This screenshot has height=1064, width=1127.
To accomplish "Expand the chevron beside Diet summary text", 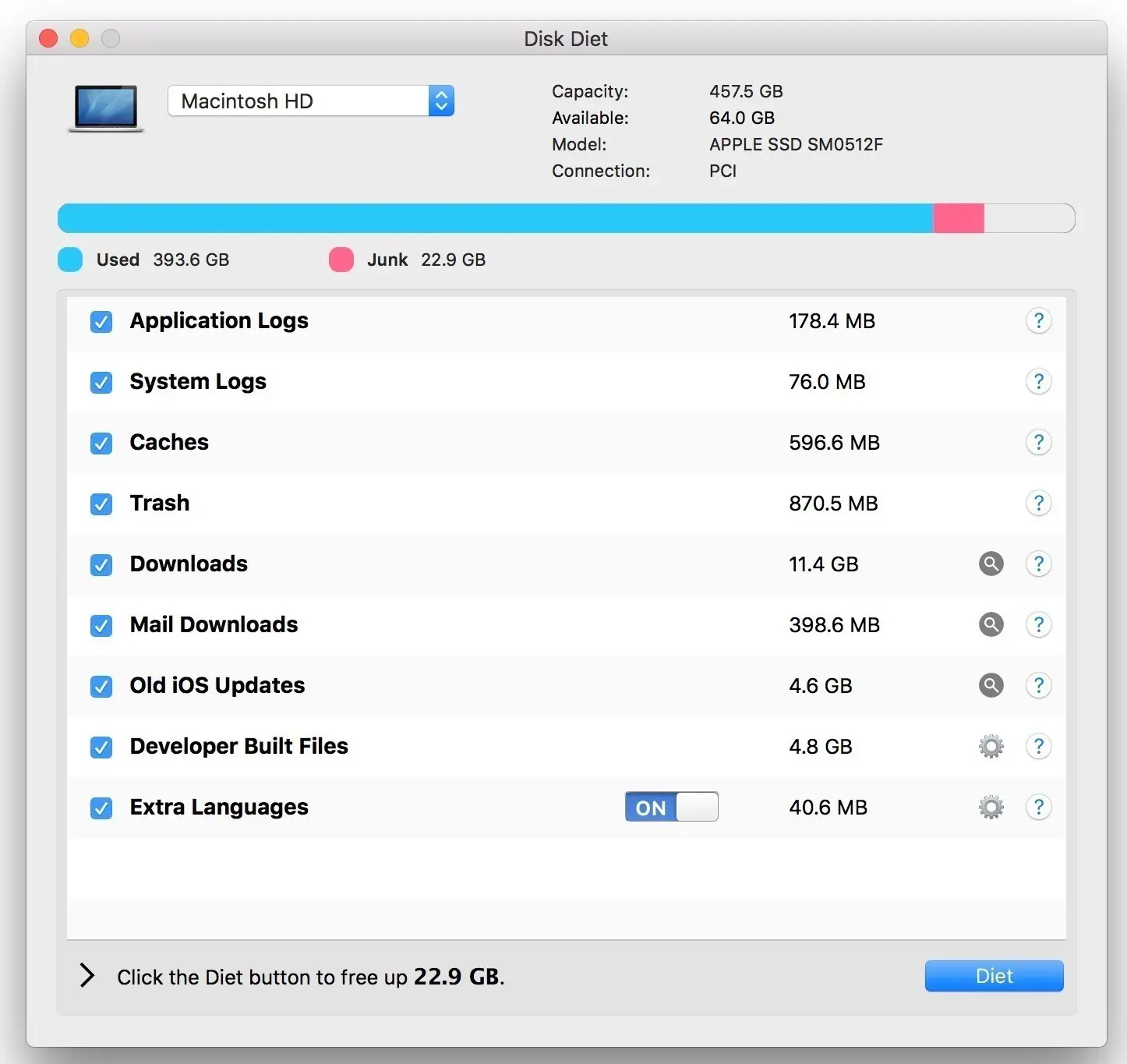I will [x=86, y=976].
